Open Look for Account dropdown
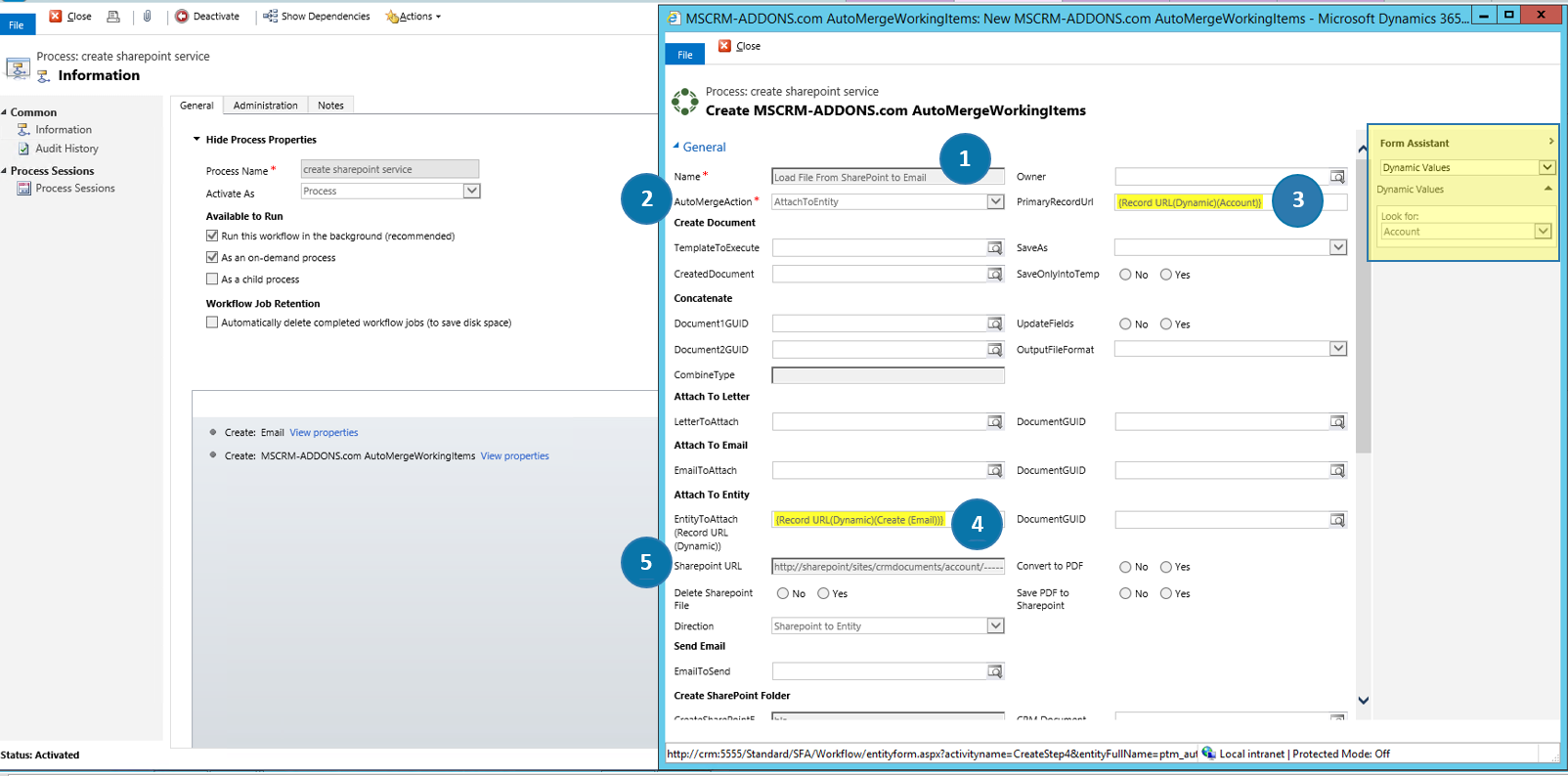 (1543, 232)
